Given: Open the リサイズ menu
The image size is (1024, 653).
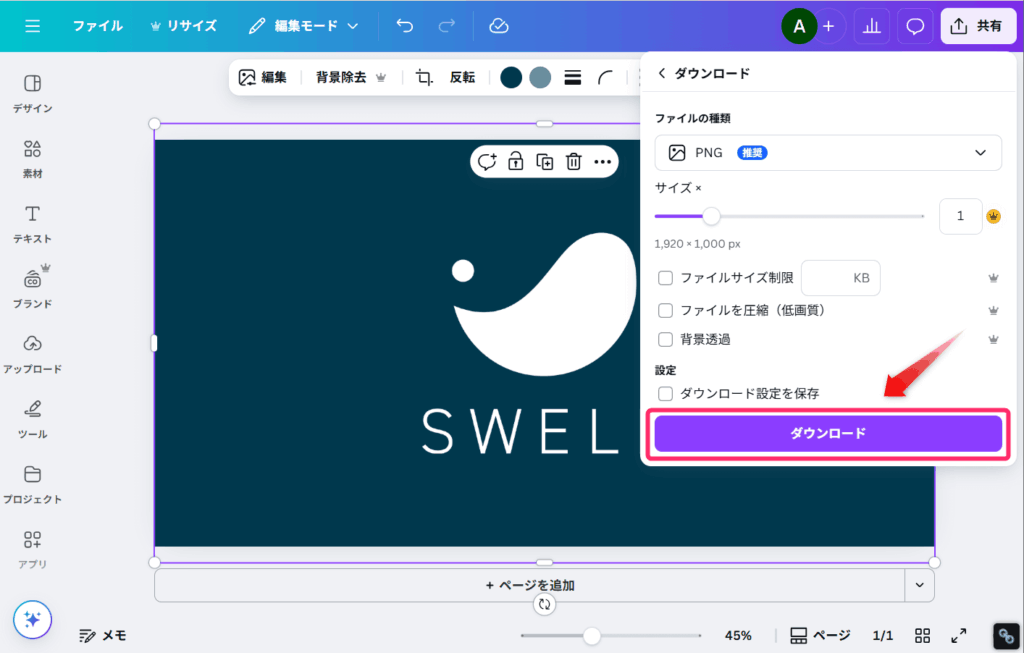Looking at the screenshot, I should 184,26.
